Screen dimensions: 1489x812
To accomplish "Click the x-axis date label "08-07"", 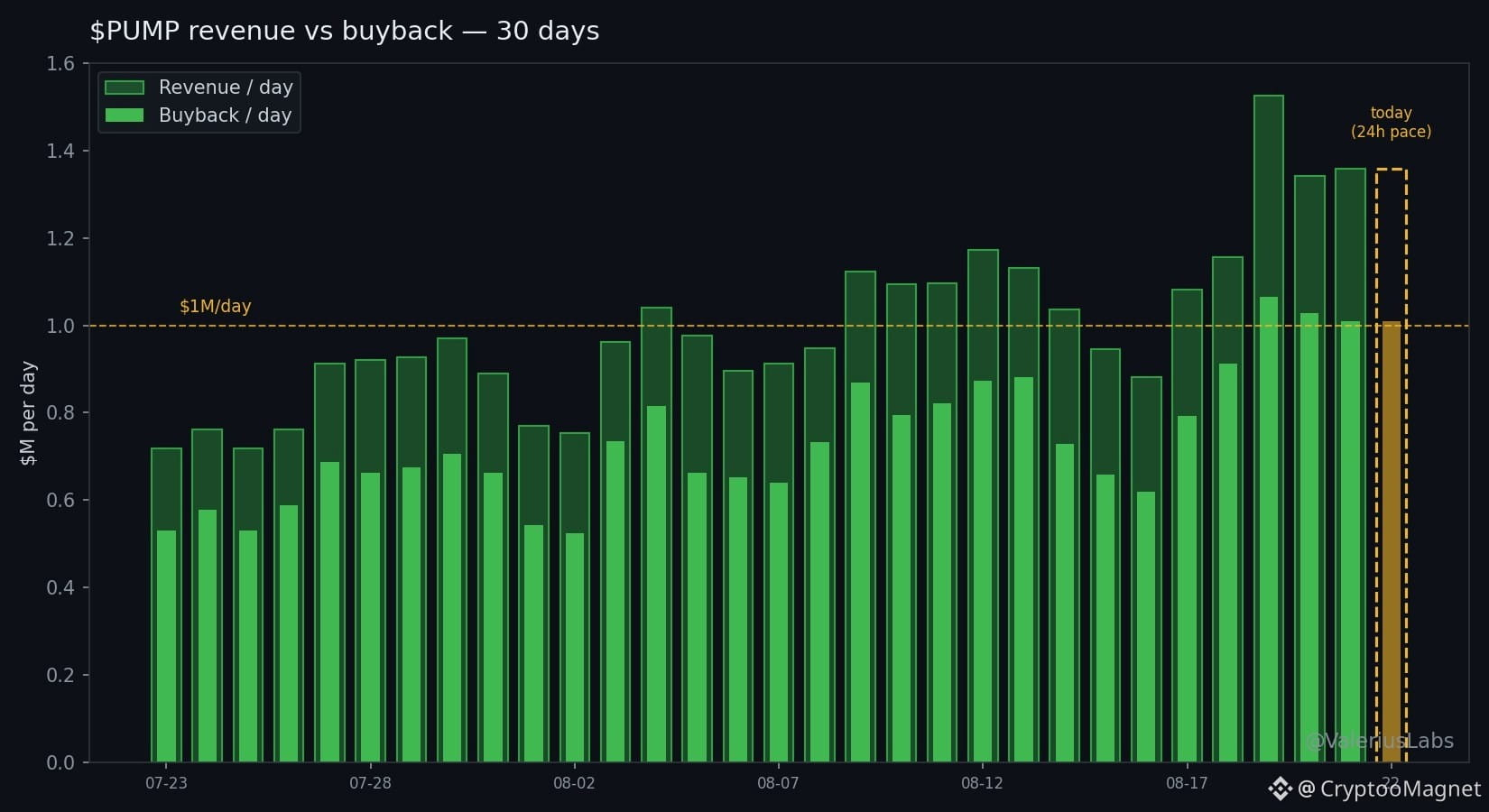I will click(778, 783).
